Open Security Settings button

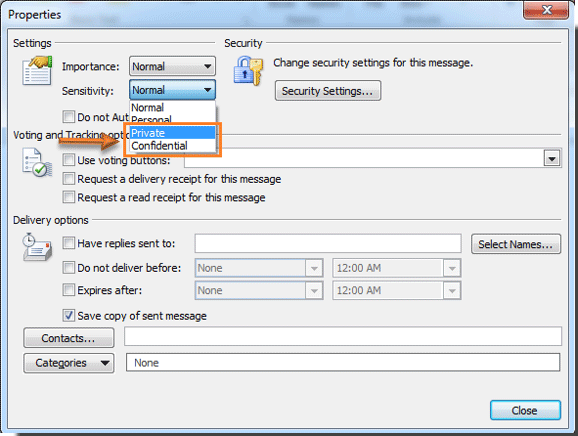tap(328, 91)
